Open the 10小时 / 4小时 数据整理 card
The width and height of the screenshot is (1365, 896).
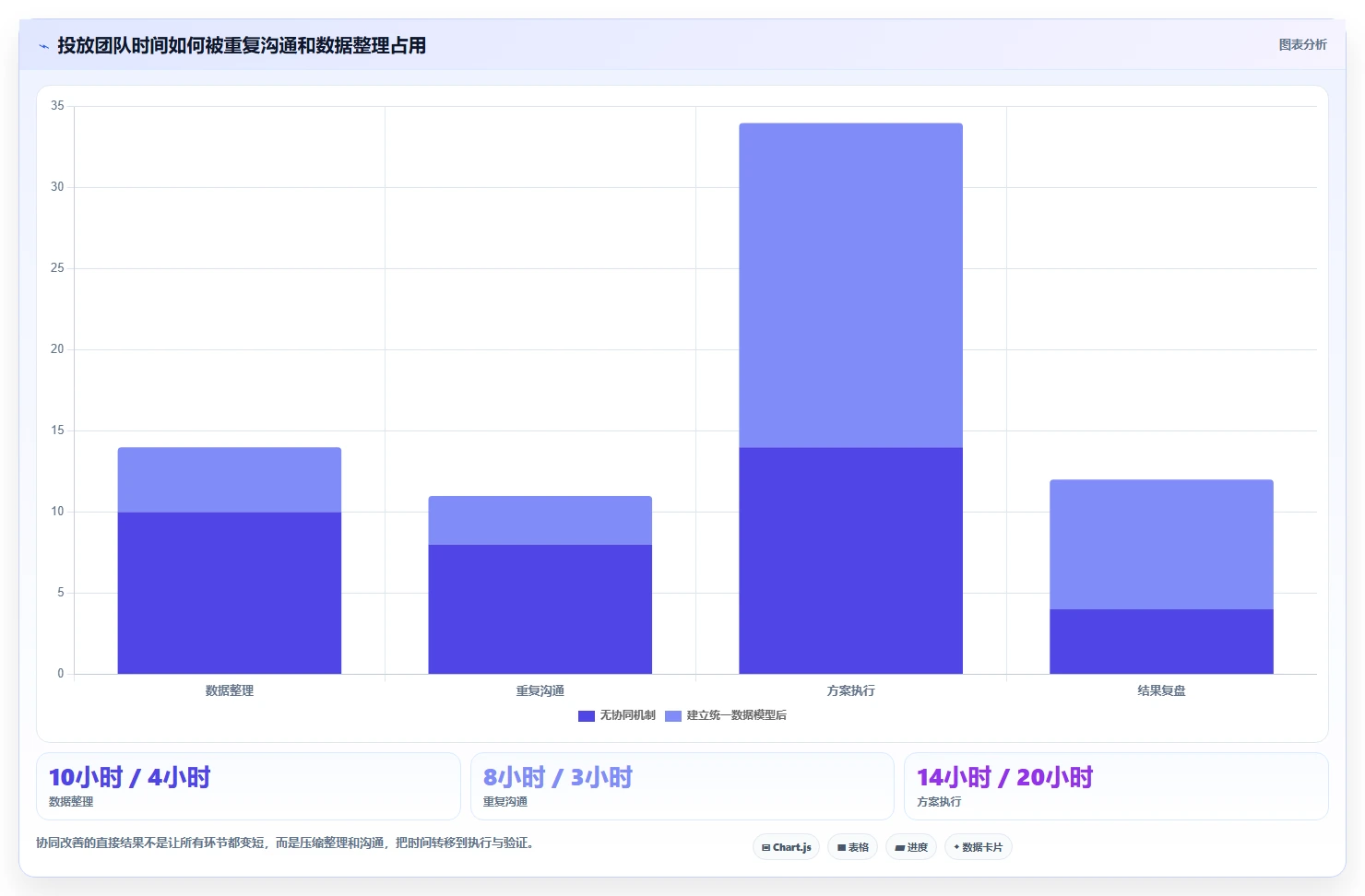point(248,786)
